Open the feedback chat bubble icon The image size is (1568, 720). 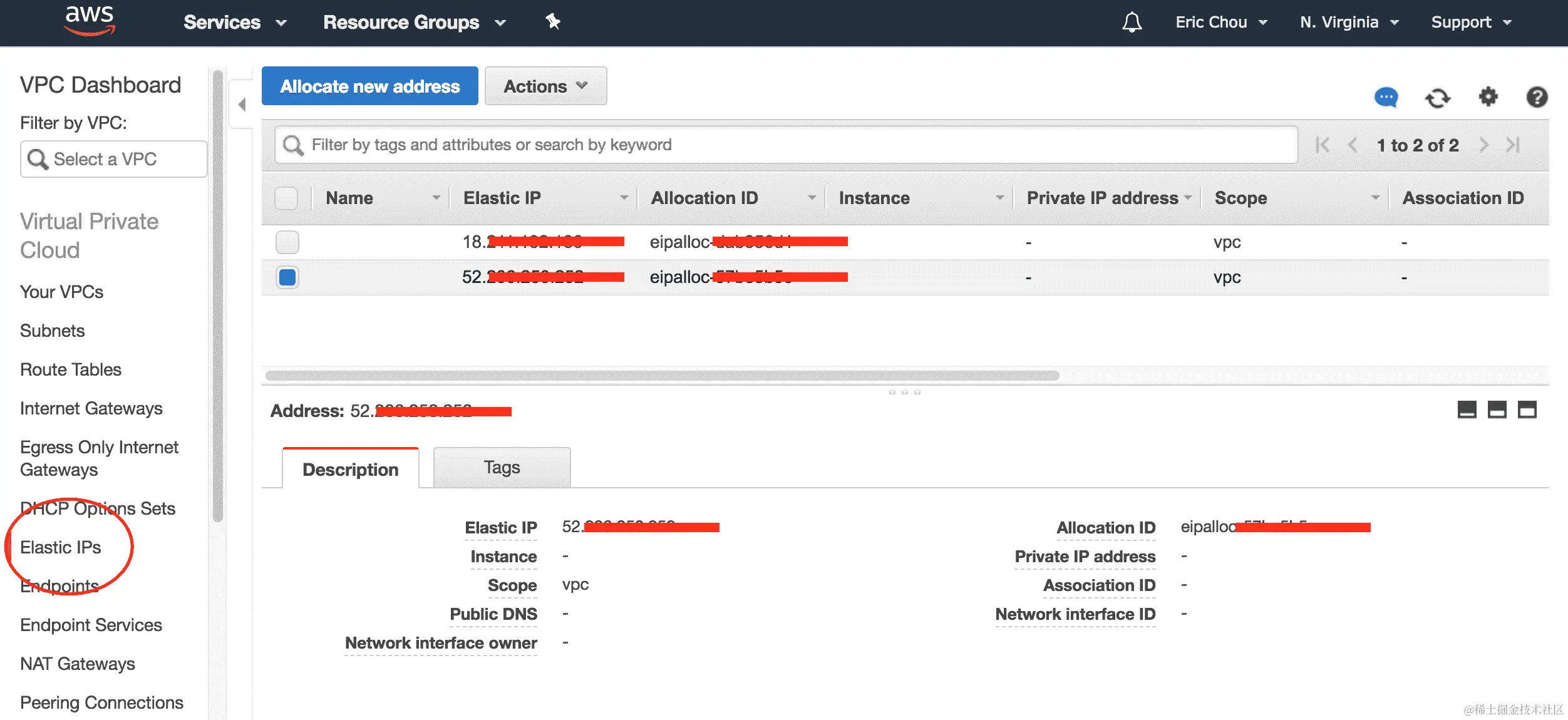click(1386, 98)
